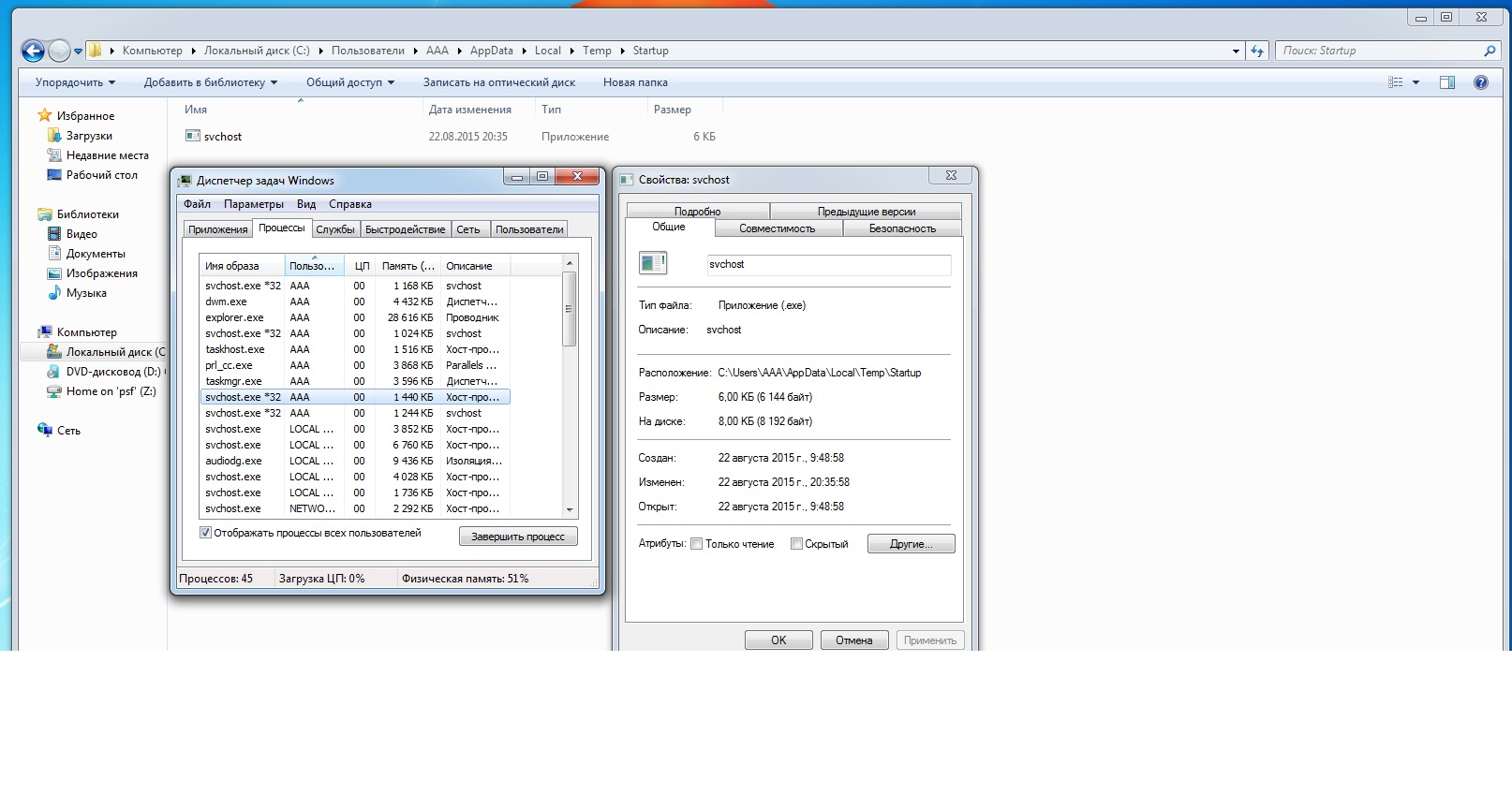1512x809 pixels.
Task: Click 'Другие...' attributes button
Action: tap(911, 544)
